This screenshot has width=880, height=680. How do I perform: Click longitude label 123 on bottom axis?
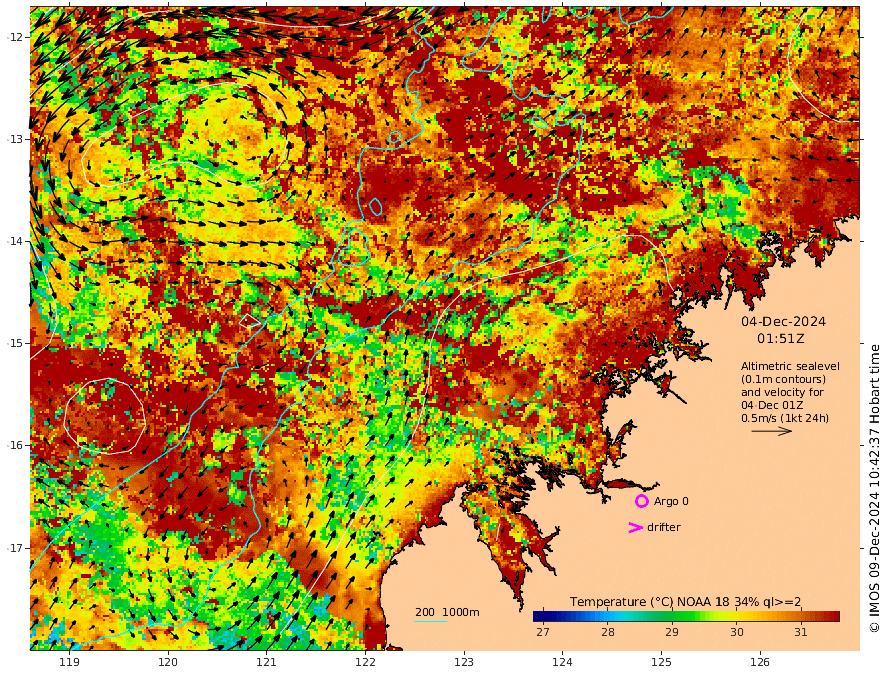click(x=464, y=663)
